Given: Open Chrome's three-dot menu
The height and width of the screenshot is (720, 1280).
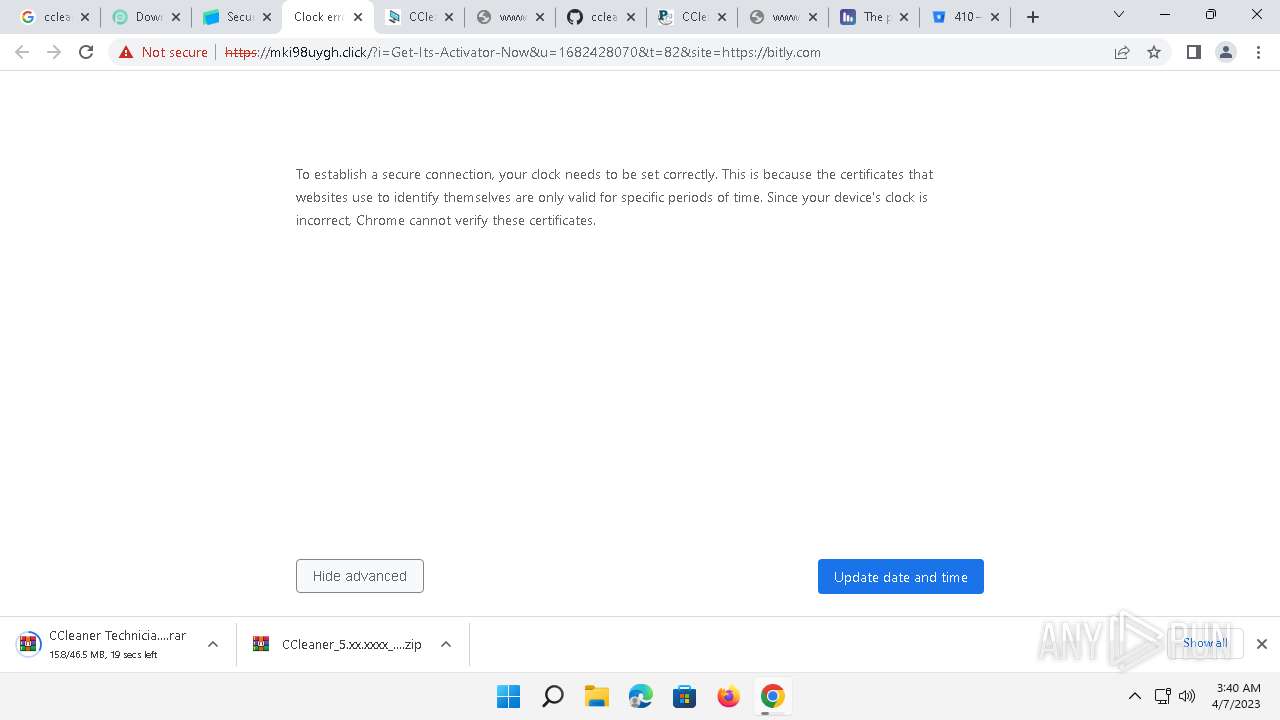Looking at the screenshot, I should point(1258,52).
